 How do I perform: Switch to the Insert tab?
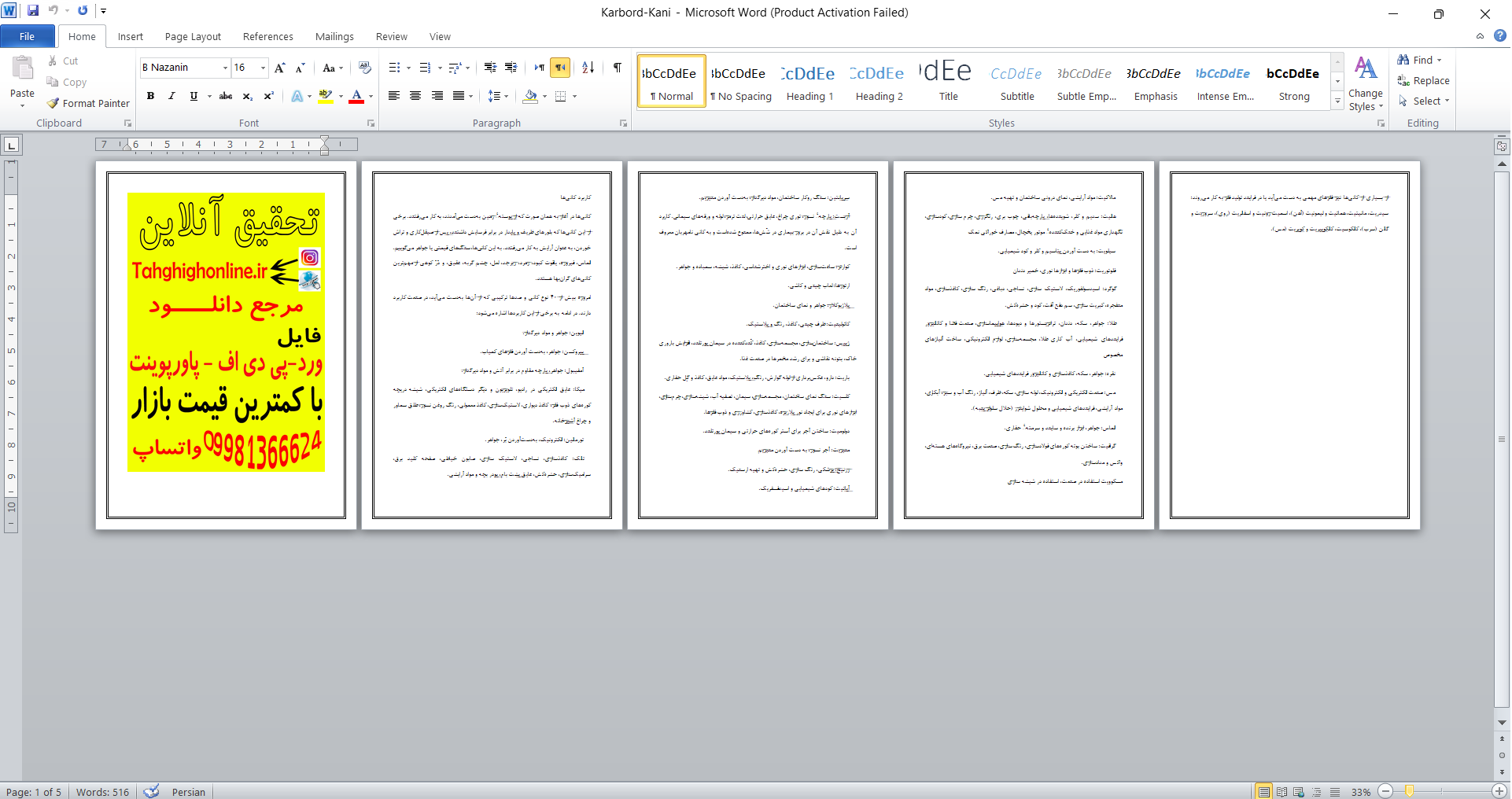click(x=131, y=36)
